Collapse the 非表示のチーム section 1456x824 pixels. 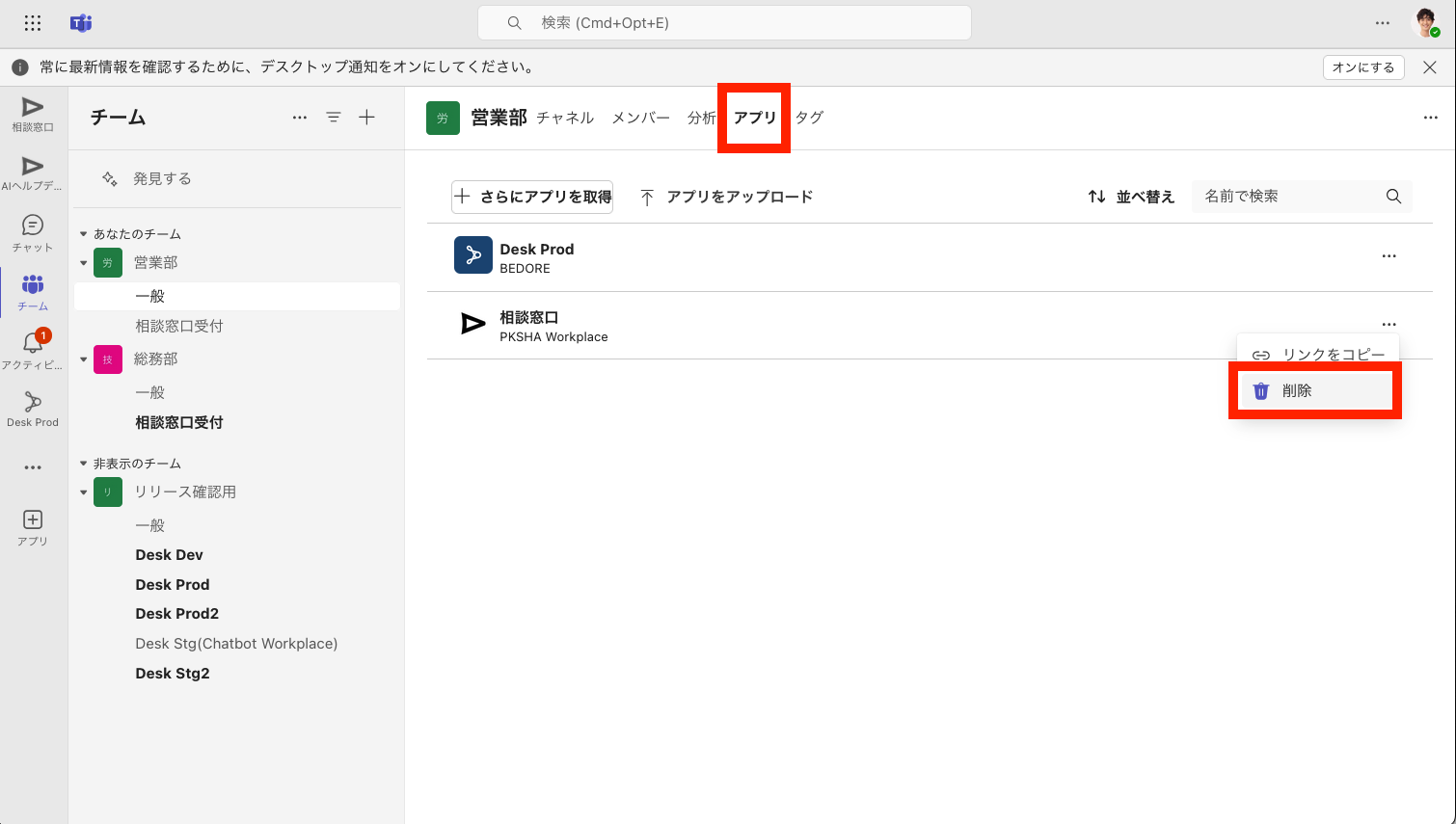(x=84, y=464)
